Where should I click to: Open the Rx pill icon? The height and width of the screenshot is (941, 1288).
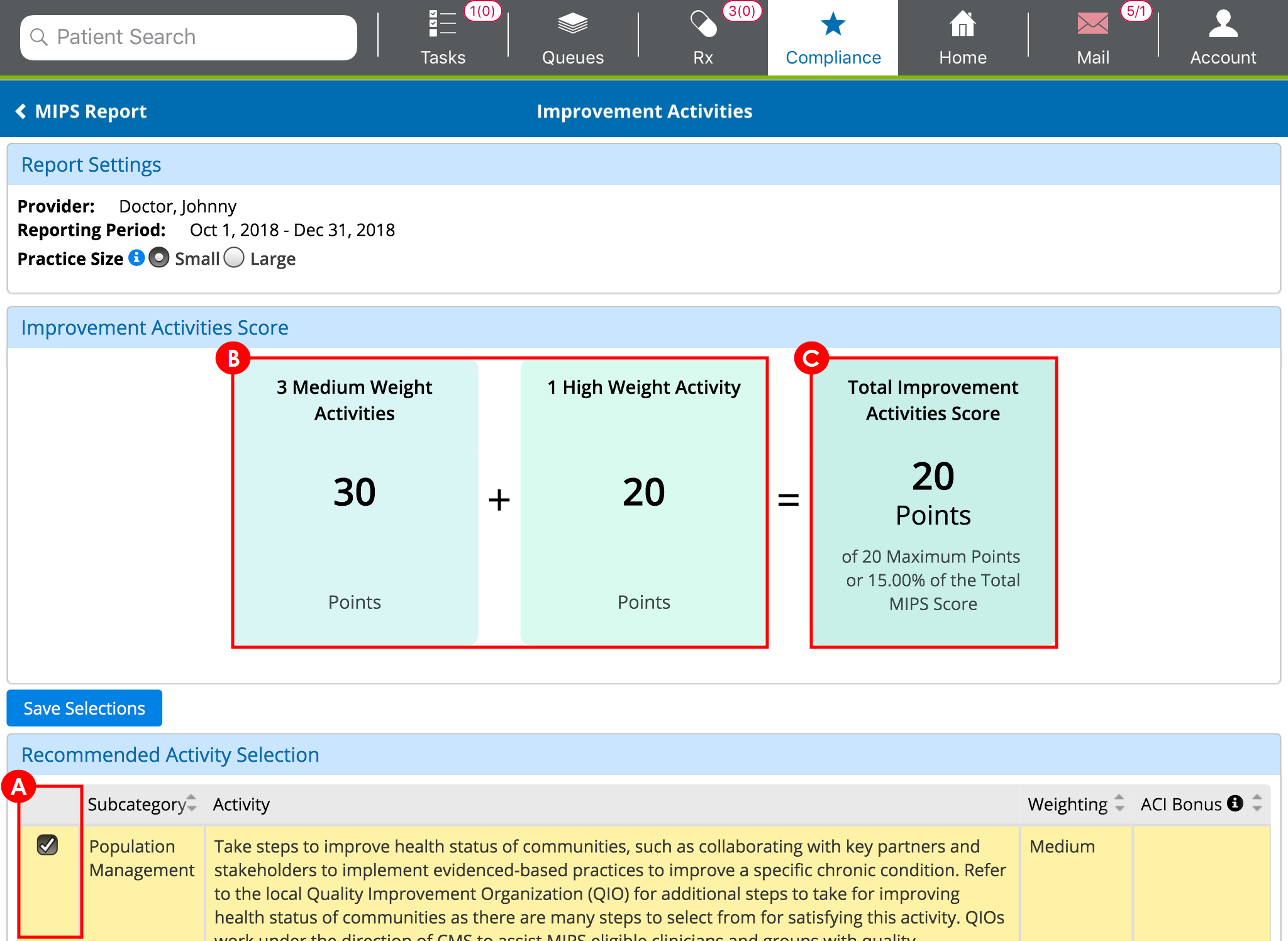pyautogui.click(x=703, y=25)
